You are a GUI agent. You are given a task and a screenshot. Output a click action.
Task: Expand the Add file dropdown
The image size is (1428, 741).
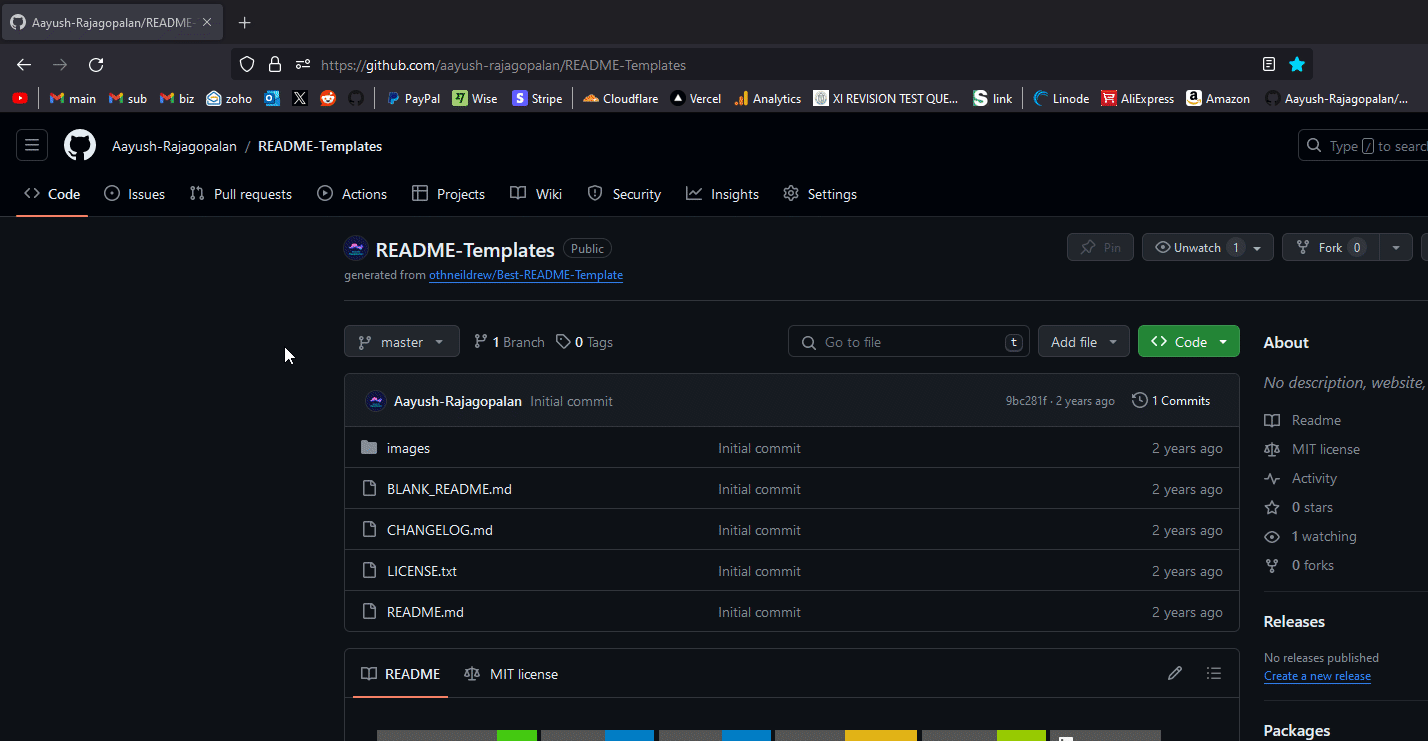[x=1084, y=342]
